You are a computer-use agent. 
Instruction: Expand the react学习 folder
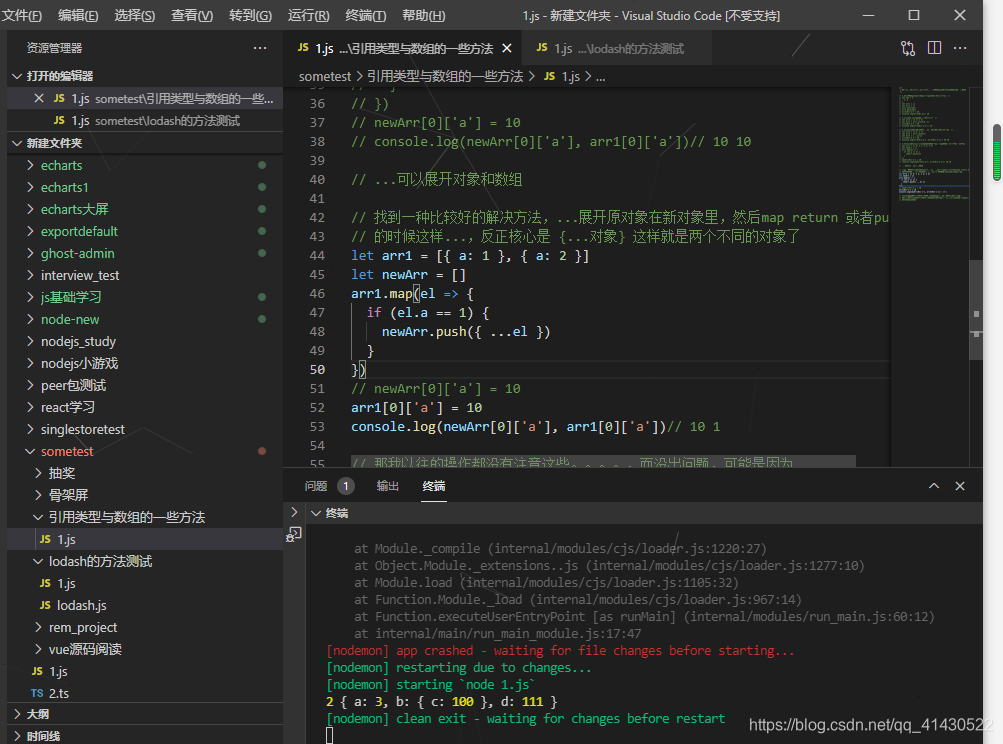(x=145, y=408)
